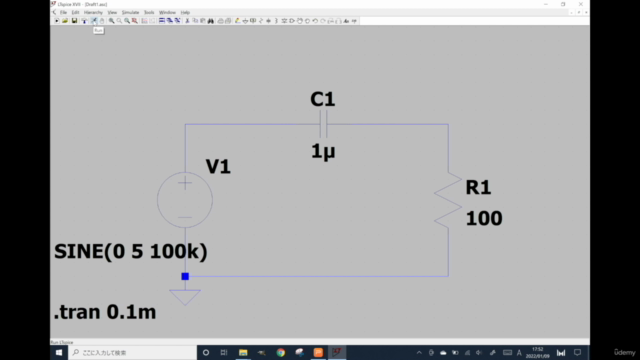Run the simulation with the Run icon
The width and height of the screenshot is (640, 360).
[x=94, y=21]
